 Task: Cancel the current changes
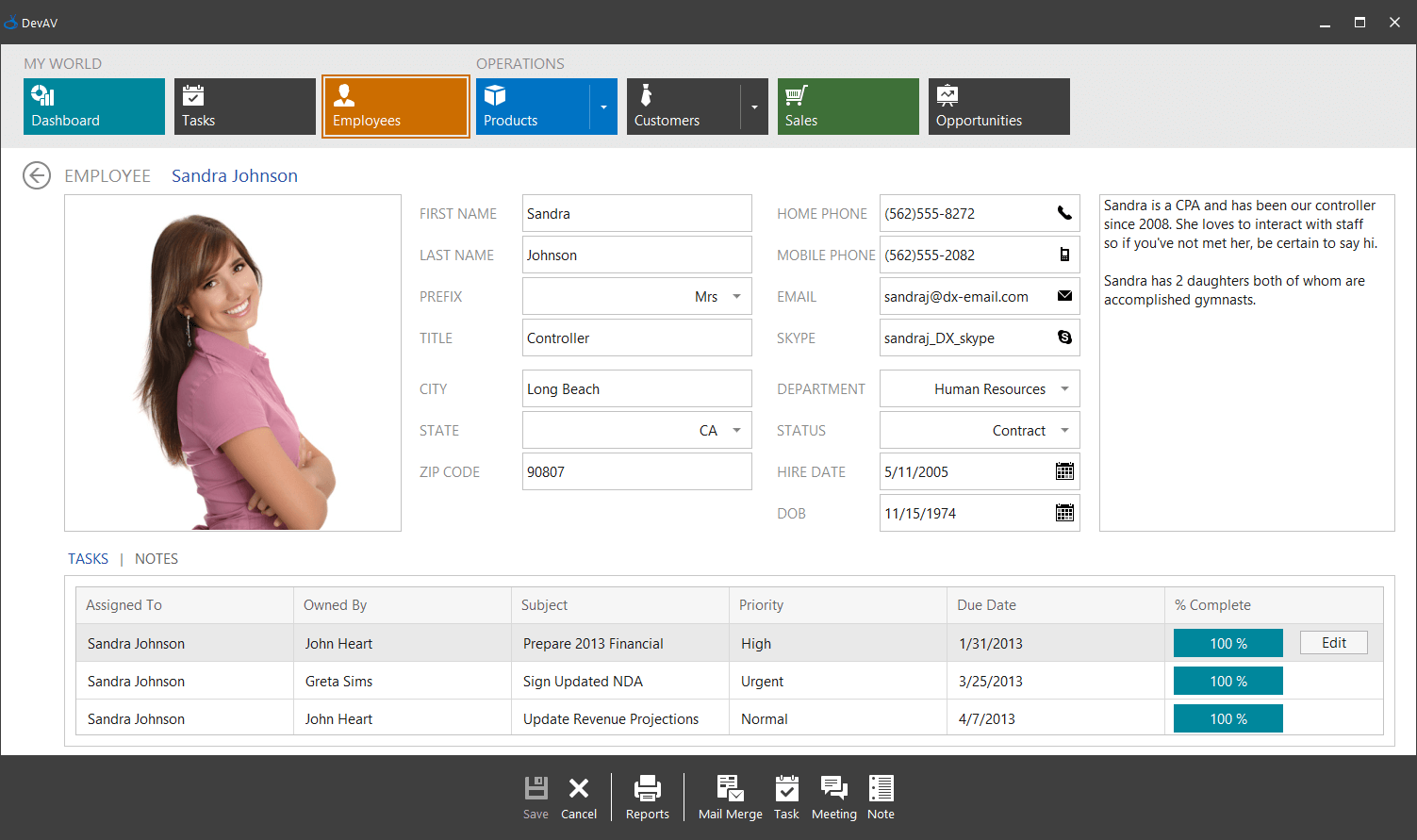point(578,797)
